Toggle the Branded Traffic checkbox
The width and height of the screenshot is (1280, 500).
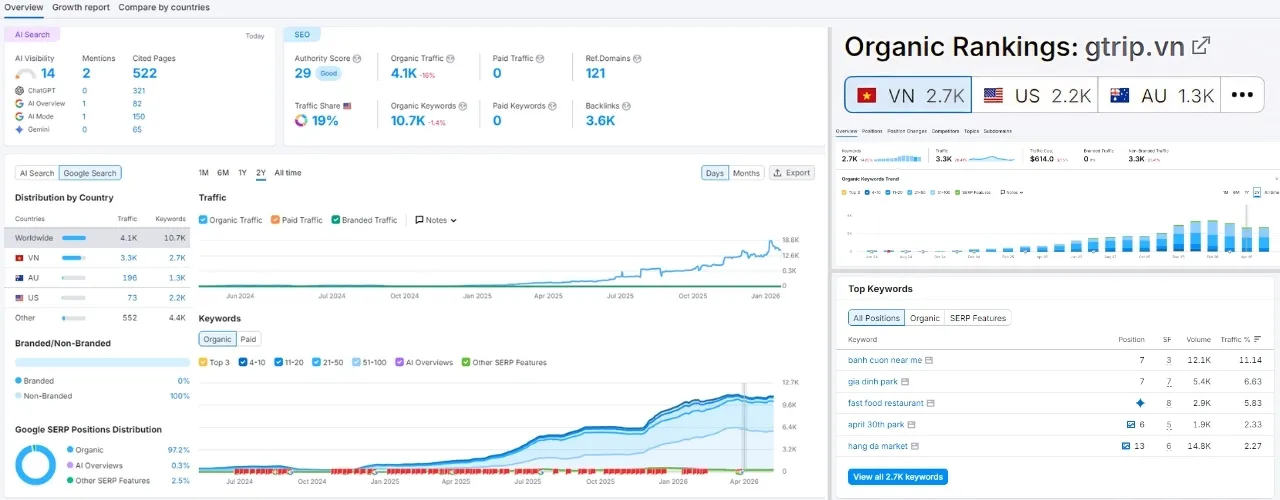(x=336, y=220)
